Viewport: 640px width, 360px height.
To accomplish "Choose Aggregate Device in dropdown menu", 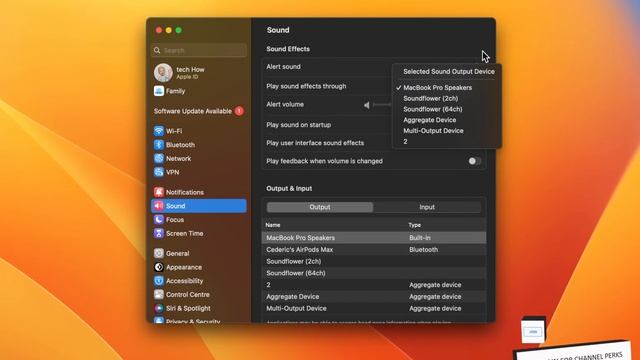I will coord(429,120).
